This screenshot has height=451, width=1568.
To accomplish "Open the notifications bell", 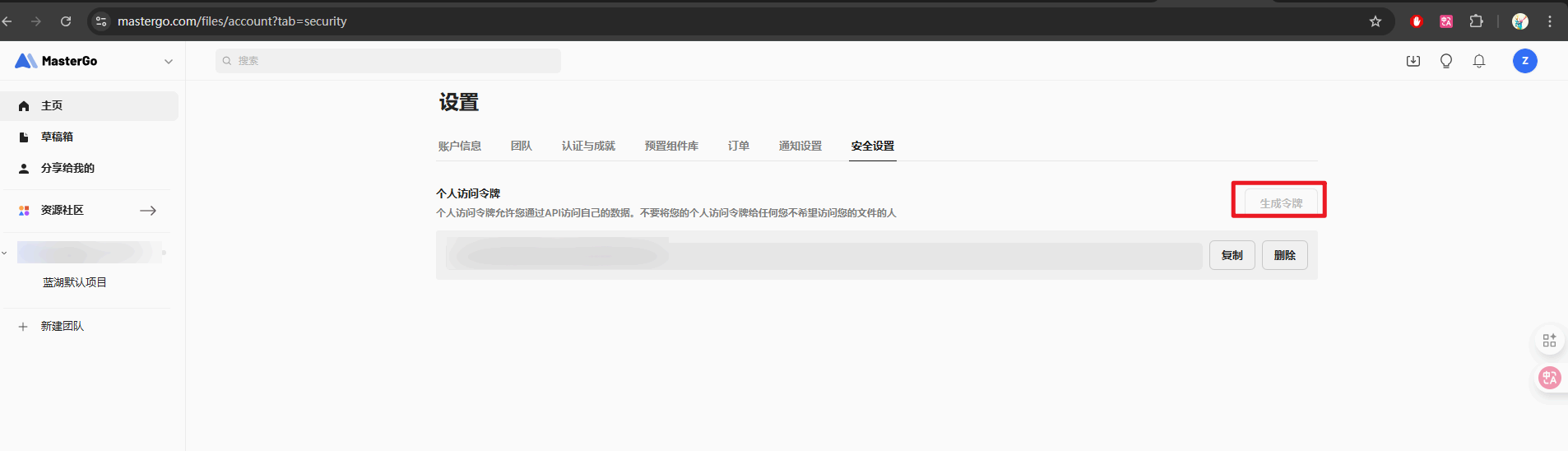I will [x=1479, y=61].
